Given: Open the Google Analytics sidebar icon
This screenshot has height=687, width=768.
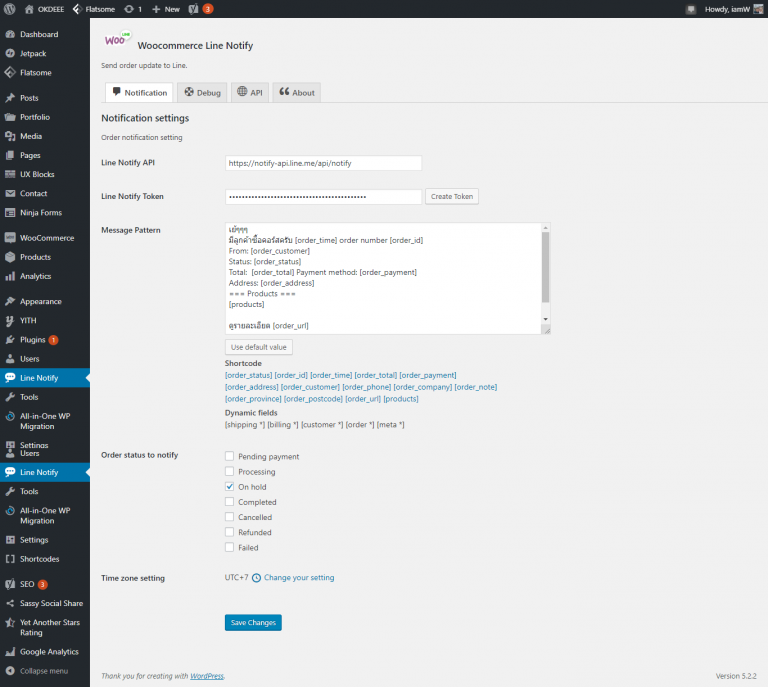Looking at the screenshot, I should click(x=10, y=652).
